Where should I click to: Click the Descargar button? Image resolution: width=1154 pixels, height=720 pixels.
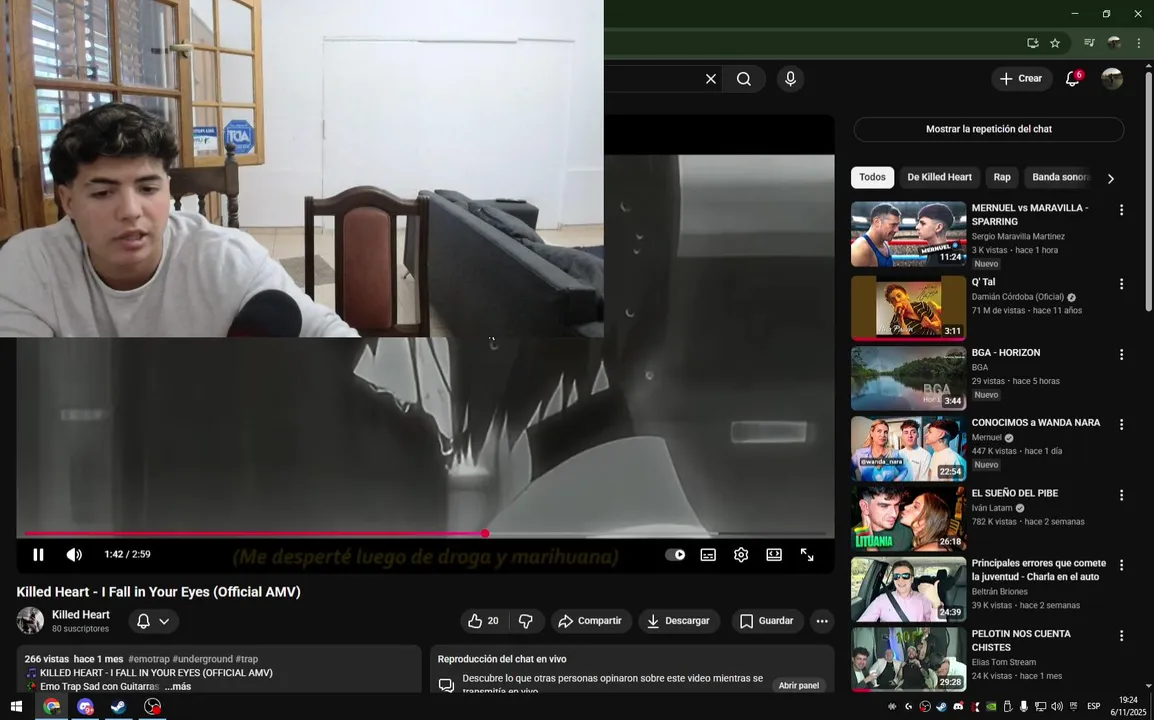(x=679, y=621)
